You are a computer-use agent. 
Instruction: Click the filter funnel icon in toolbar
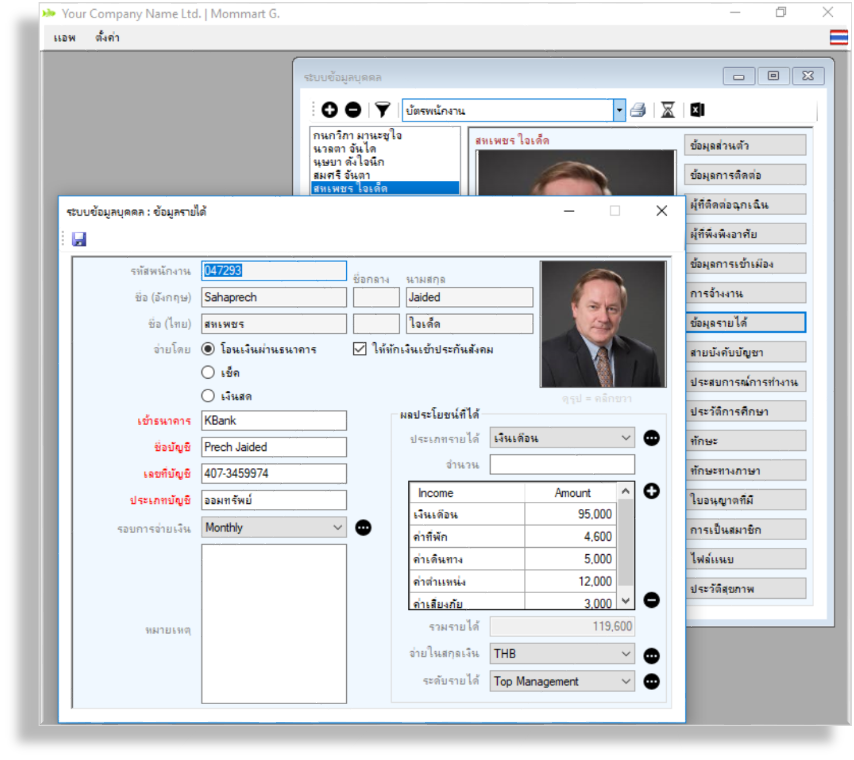click(382, 110)
